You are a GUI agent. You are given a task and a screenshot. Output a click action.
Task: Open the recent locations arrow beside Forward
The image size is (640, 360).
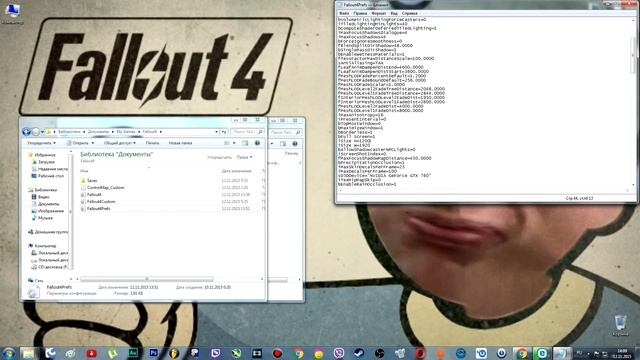[42, 132]
